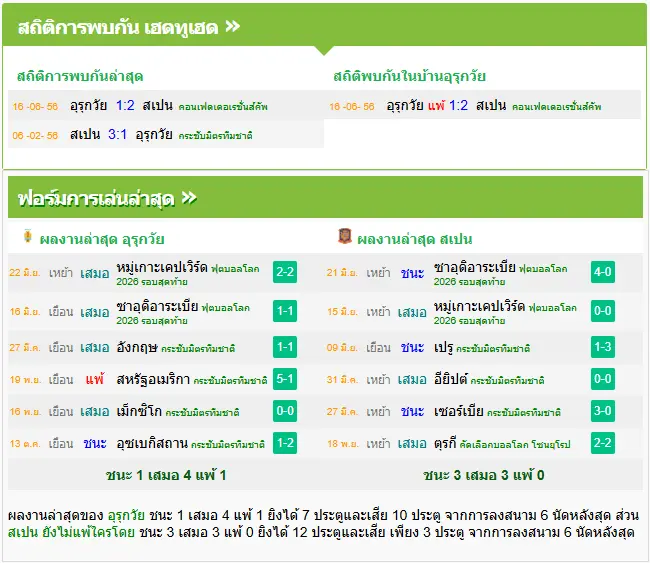Click the double-chevron icon beside ฟอร์มการเล่นล่าสุด header

pos(189,198)
